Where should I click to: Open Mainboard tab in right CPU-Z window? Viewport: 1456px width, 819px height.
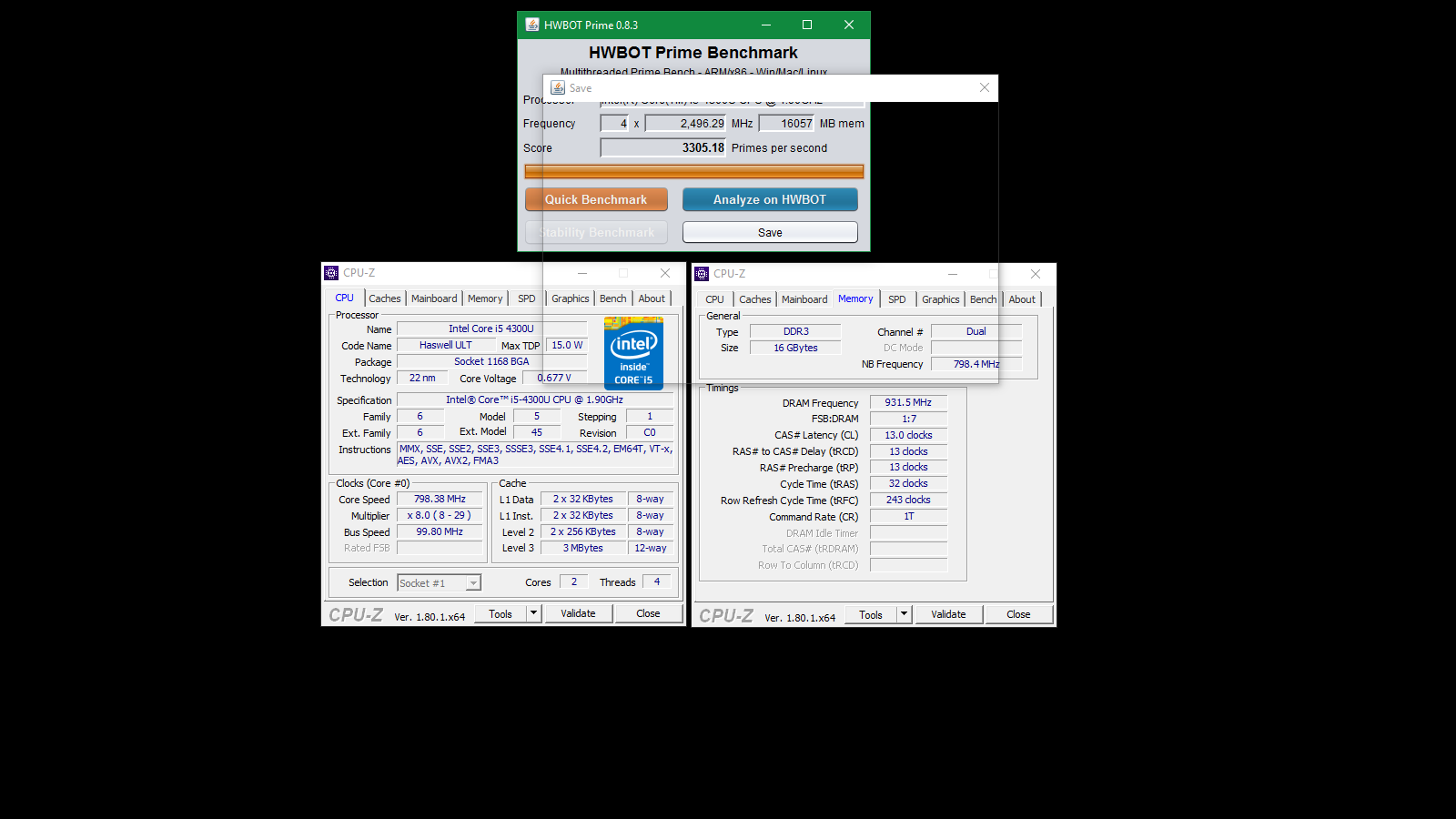point(804,299)
